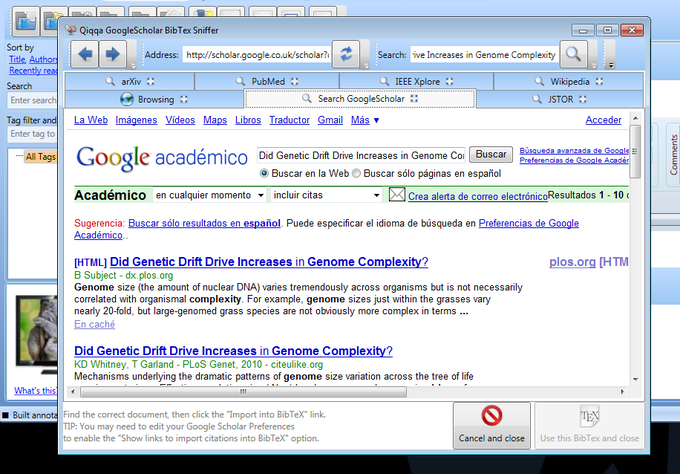Click first library toolbar icon in Qiqqa
680x474 pixels.
26,22
